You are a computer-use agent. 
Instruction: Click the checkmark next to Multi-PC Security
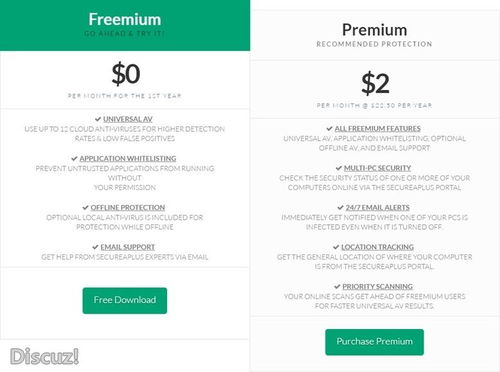pyautogui.click(x=339, y=168)
